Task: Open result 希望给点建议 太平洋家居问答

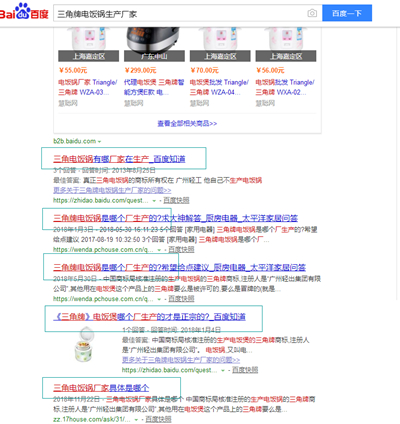Action: [x=179, y=267]
